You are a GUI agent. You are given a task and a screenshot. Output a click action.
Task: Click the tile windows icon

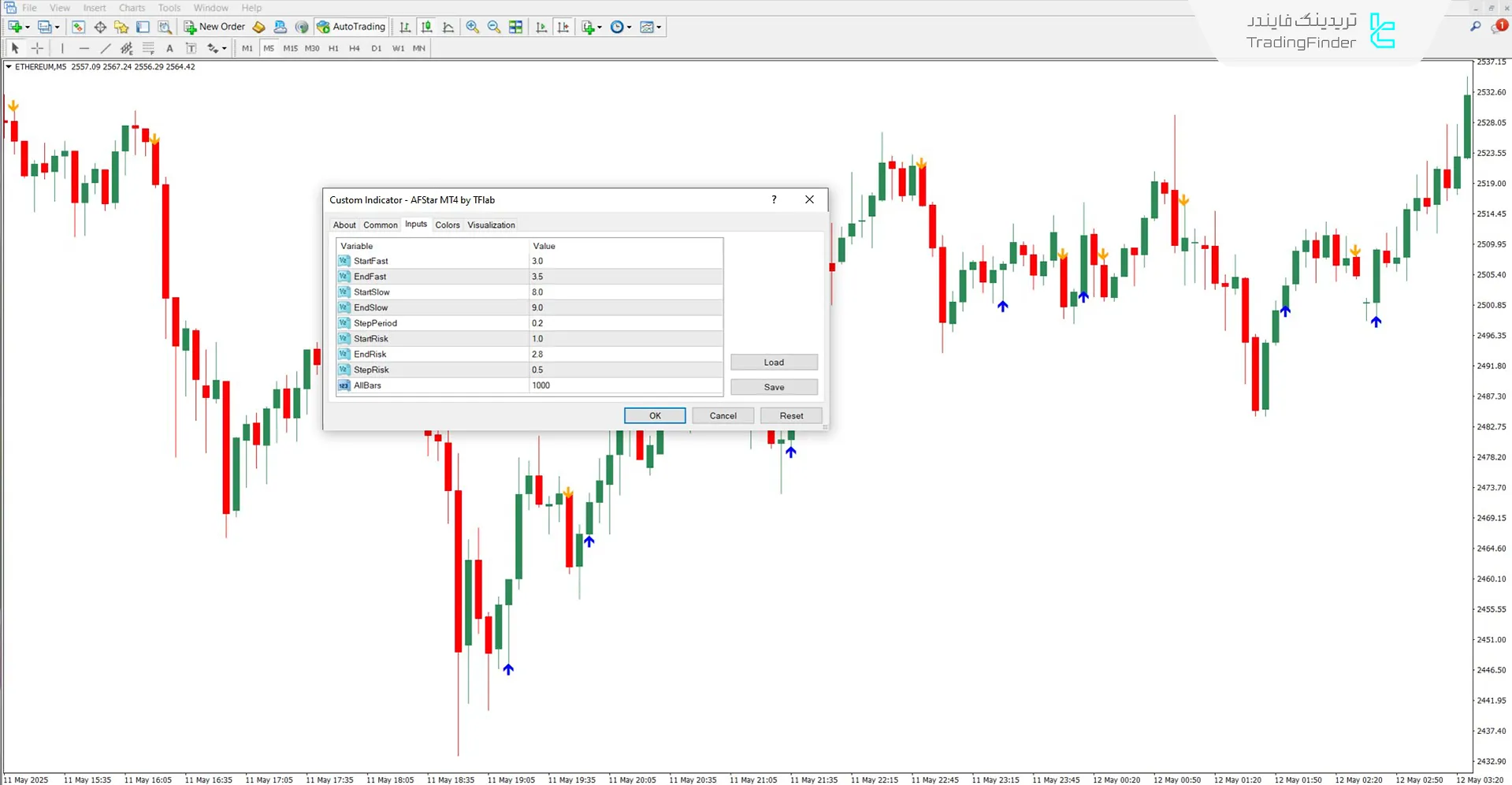(x=516, y=27)
